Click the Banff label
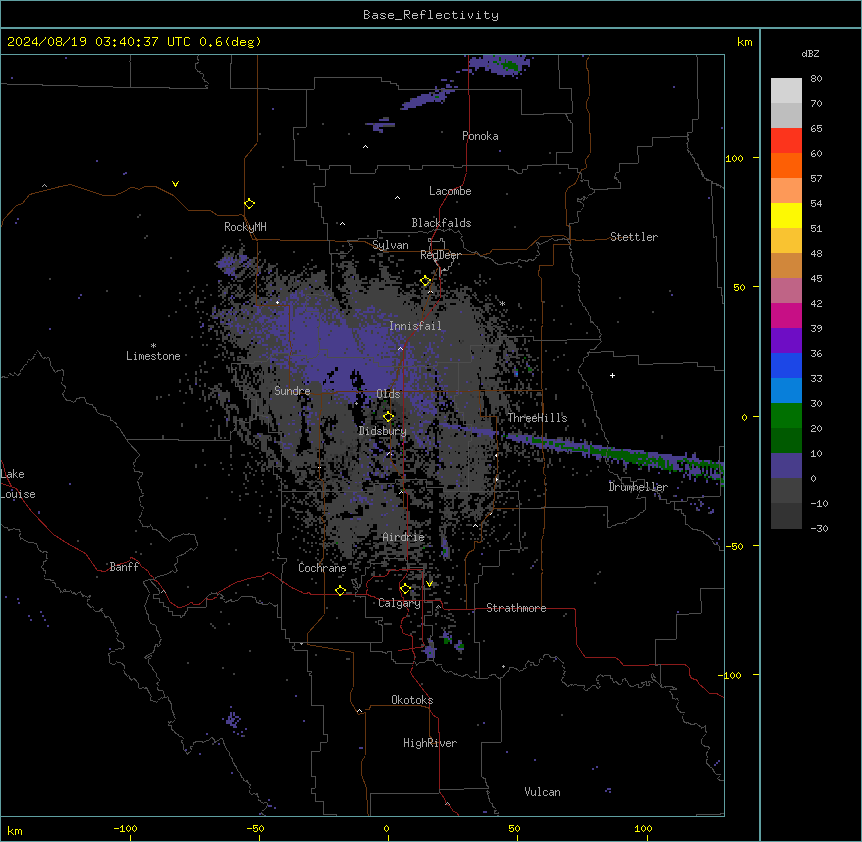The height and width of the screenshot is (842, 862). click(x=124, y=567)
